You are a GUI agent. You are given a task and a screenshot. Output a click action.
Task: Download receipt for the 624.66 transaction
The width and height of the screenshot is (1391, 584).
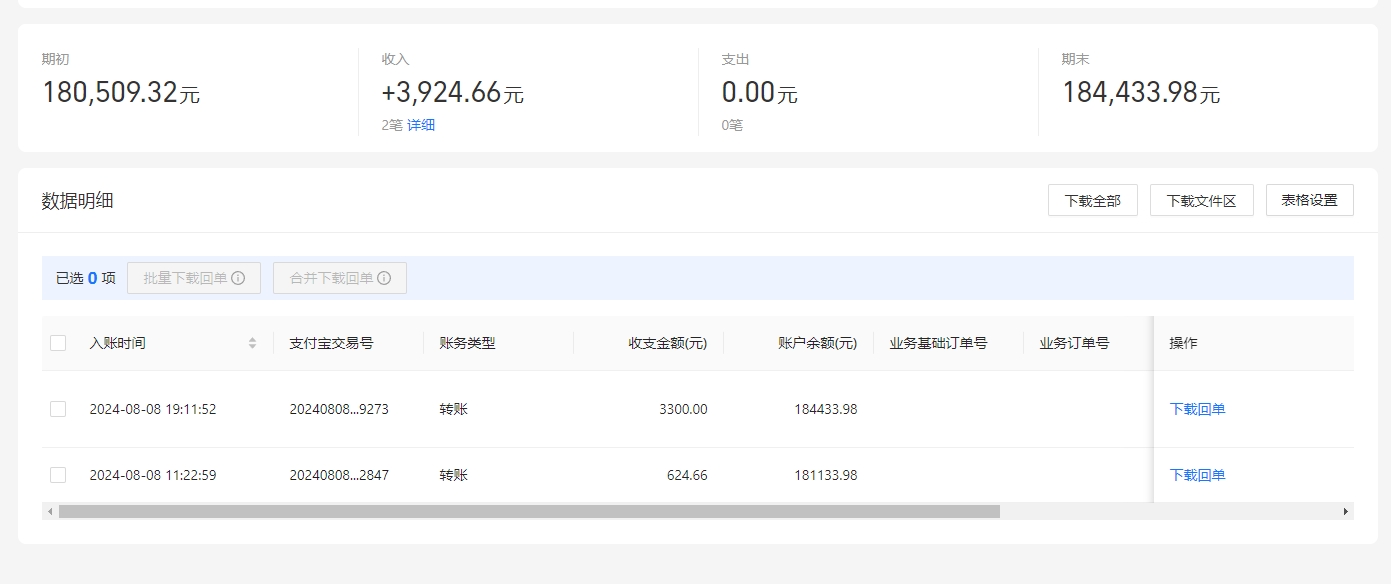[x=1197, y=475]
